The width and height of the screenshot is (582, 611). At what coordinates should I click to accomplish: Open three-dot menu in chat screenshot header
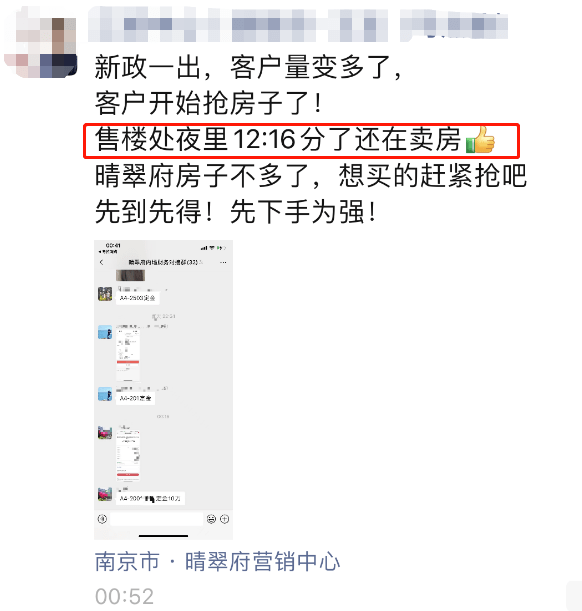pyautogui.click(x=223, y=262)
